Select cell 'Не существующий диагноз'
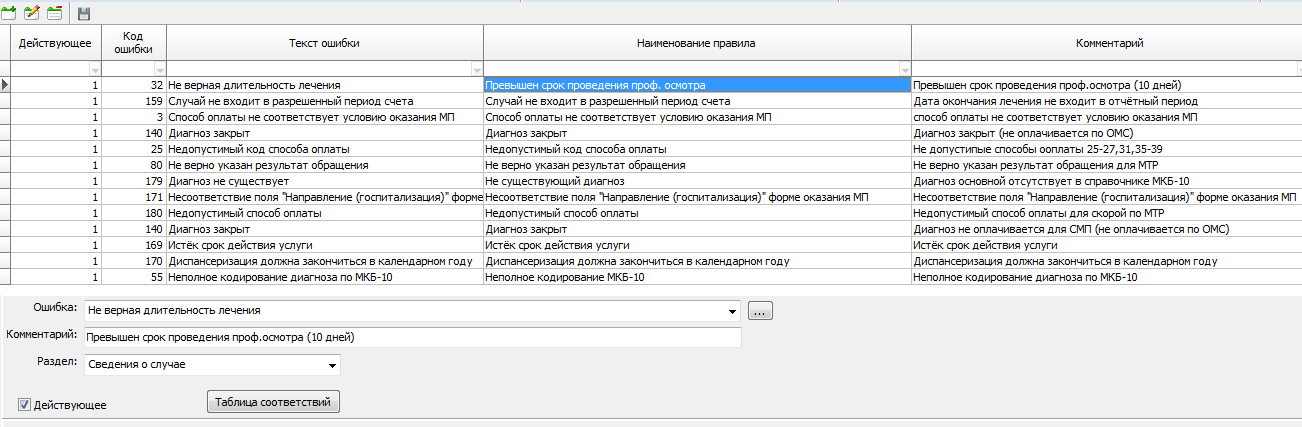The width and height of the screenshot is (1302, 427). [697, 181]
